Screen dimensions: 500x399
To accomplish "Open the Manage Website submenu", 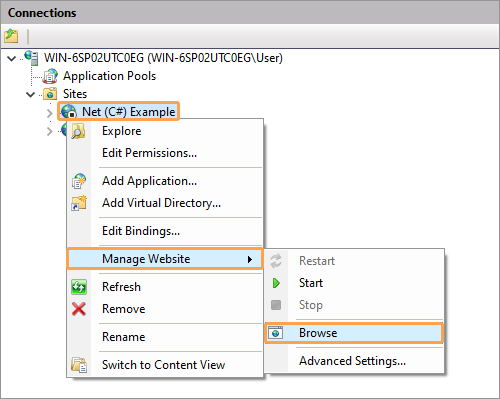I will (165, 259).
